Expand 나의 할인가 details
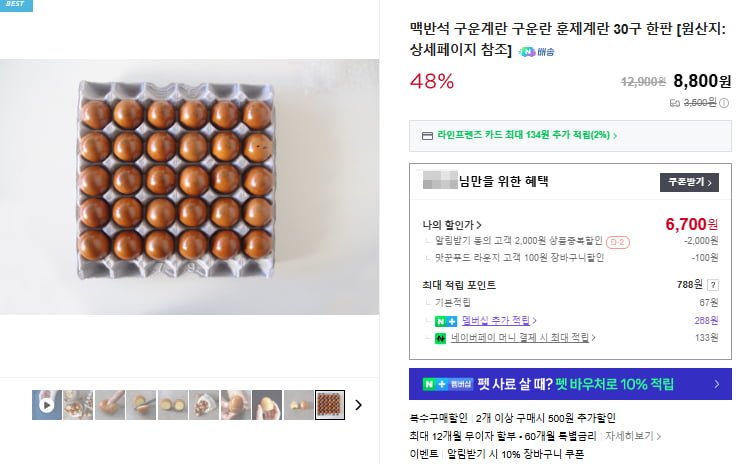Screen dimensions: 738x464 tap(453, 224)
